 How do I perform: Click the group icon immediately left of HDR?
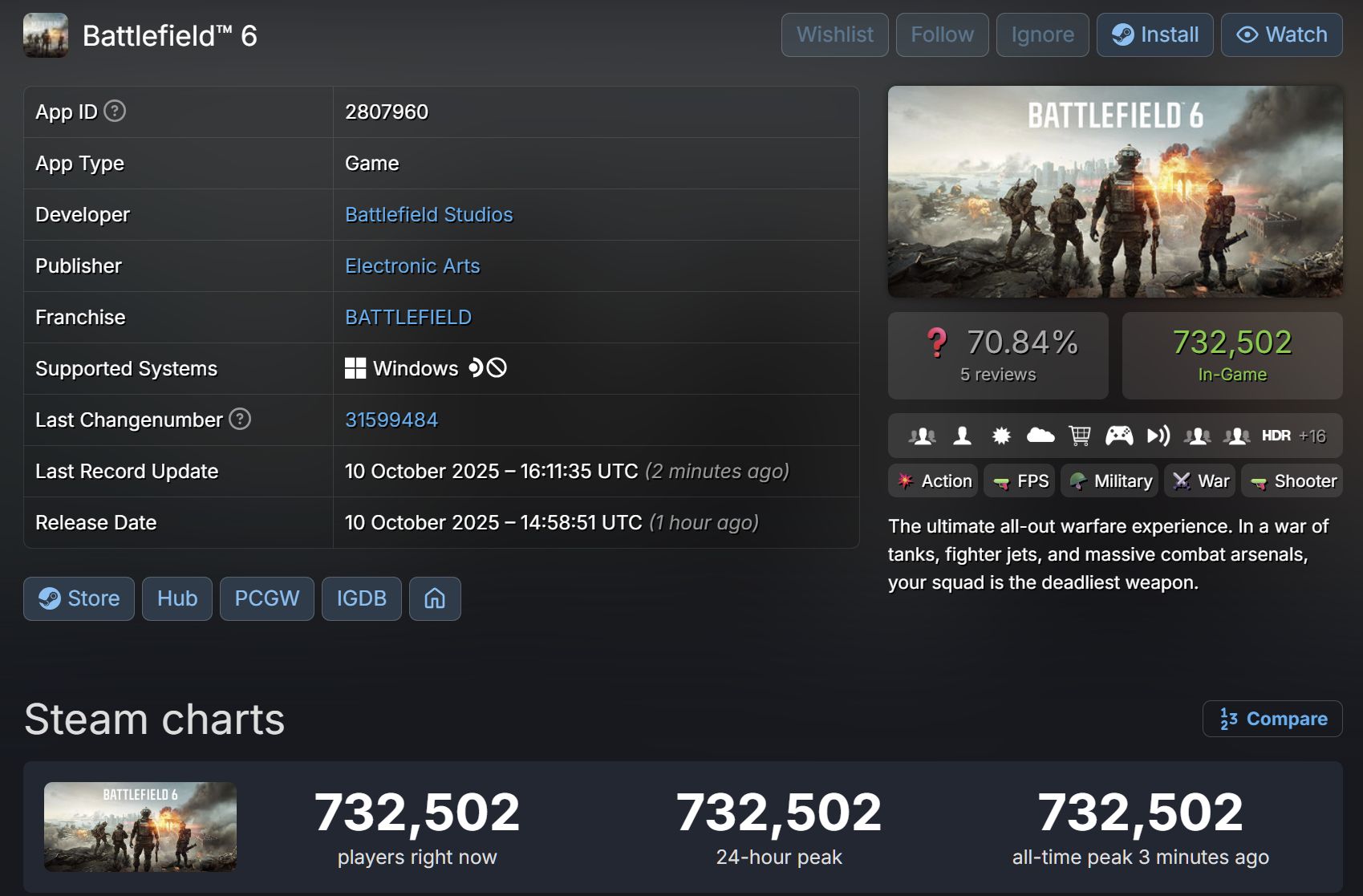(x=1236, y=436)
